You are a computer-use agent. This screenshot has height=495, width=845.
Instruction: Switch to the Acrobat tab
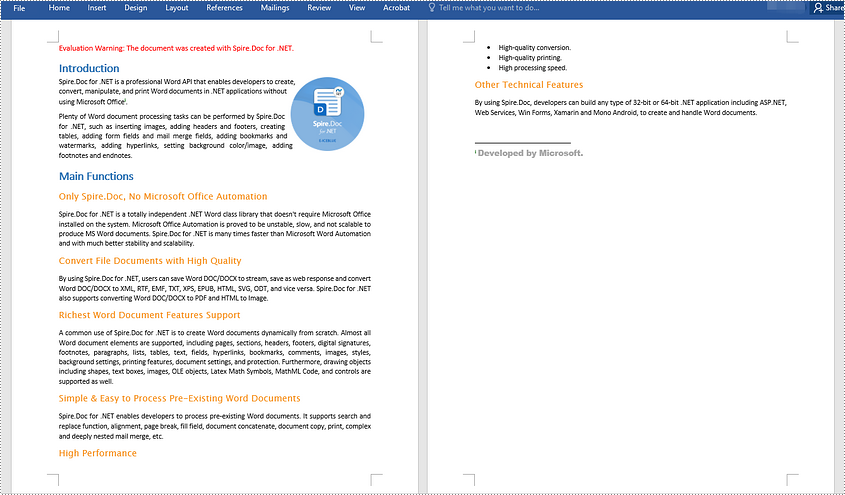tap(397, 8)
